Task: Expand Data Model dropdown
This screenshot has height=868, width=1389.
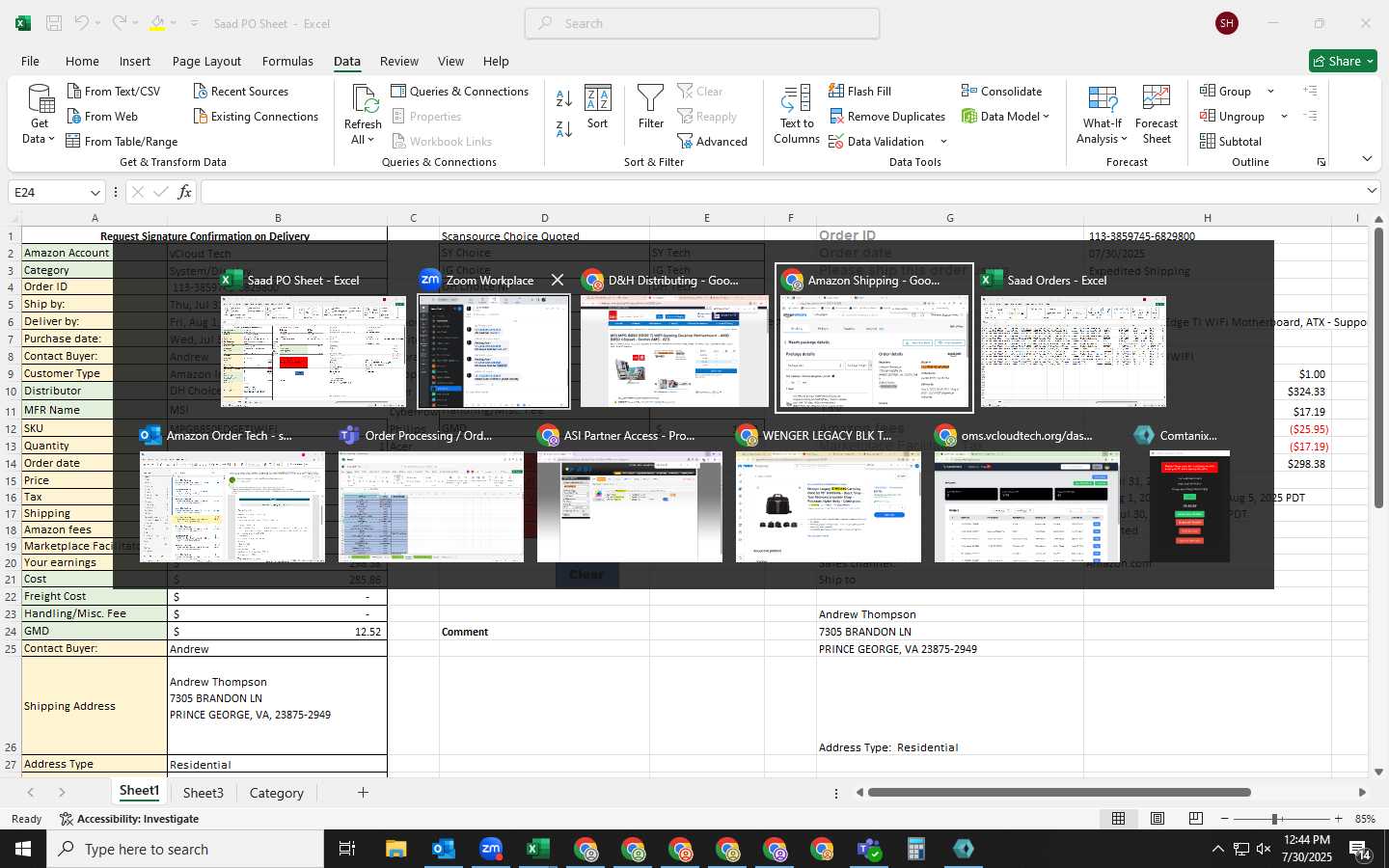Action: 1046,117
